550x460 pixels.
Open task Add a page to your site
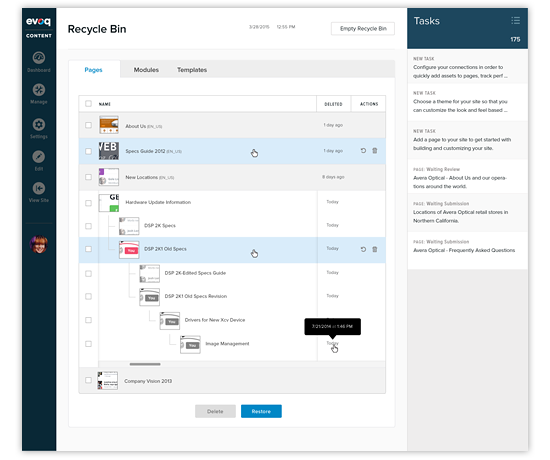tap(468, 140)
